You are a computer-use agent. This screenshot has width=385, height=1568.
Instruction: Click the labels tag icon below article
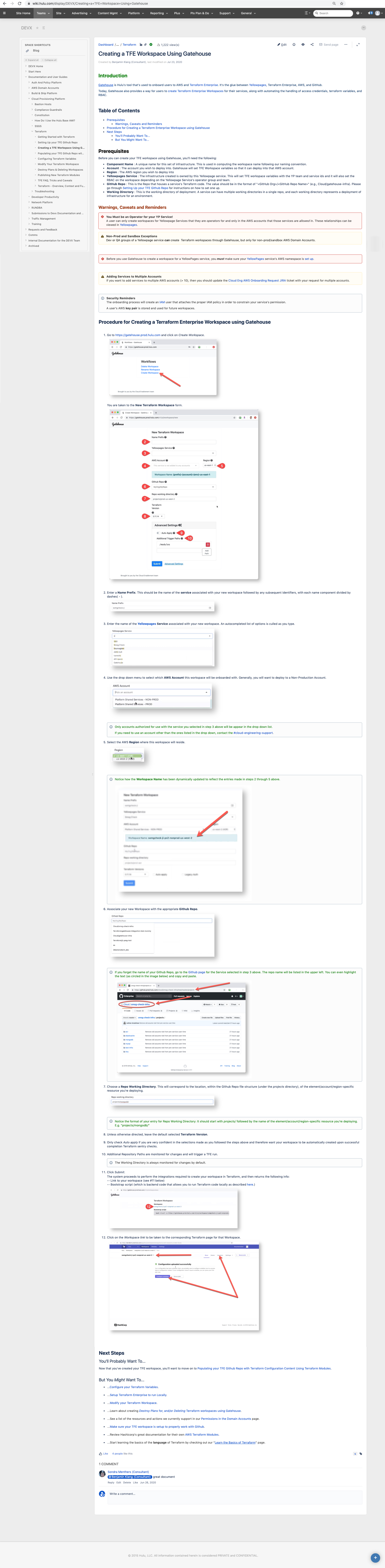[361, 1454]
